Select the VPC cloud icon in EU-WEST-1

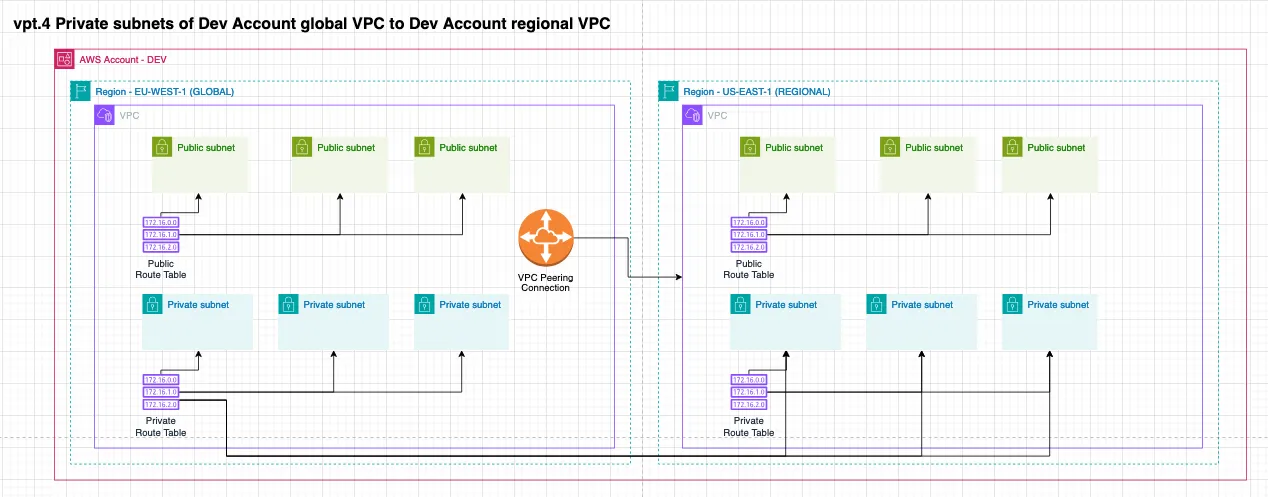point(105,116)
